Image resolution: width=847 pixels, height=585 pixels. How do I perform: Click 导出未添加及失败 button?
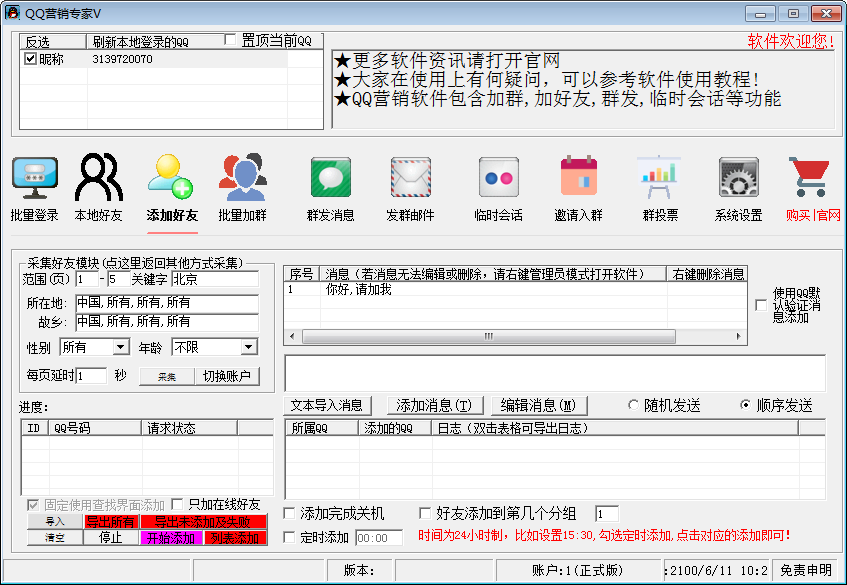(x=203, y=522)
